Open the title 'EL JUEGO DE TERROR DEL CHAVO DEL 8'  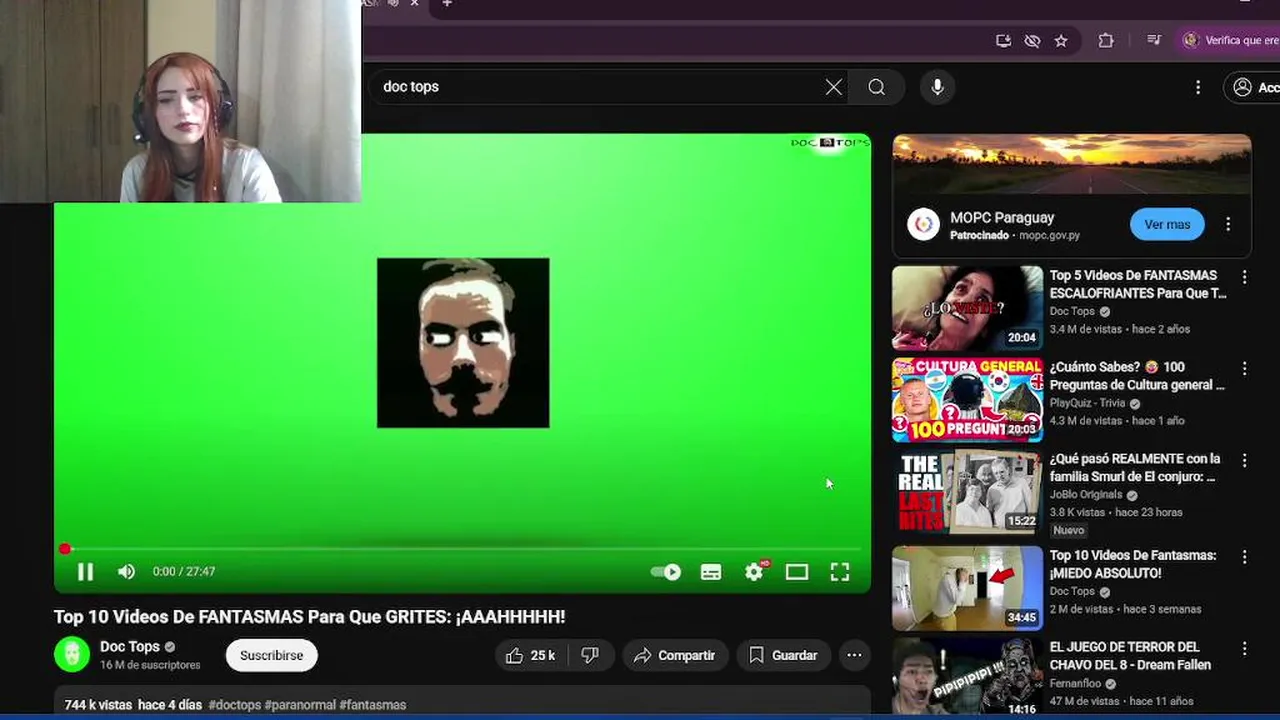pyautogui.click(x=1130, y=656)
